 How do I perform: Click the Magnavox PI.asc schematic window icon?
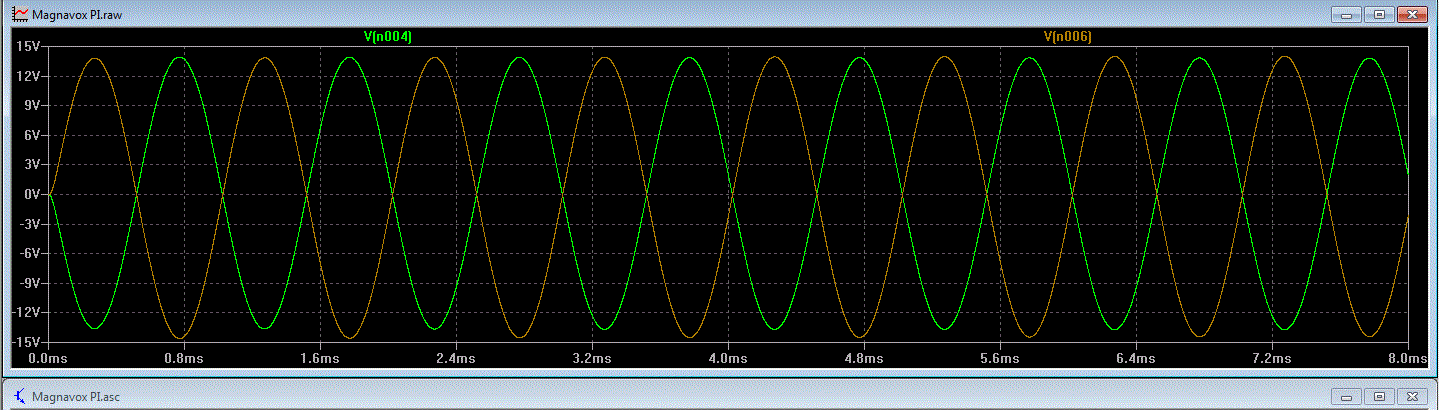click(20, 396)
